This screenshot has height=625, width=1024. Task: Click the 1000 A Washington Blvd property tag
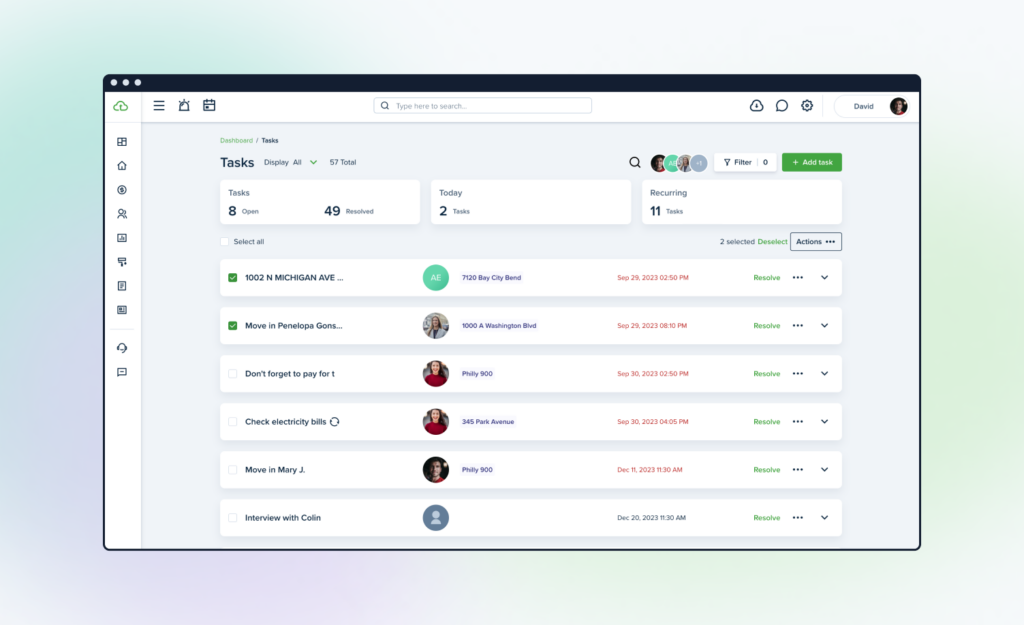pos(499,325)
